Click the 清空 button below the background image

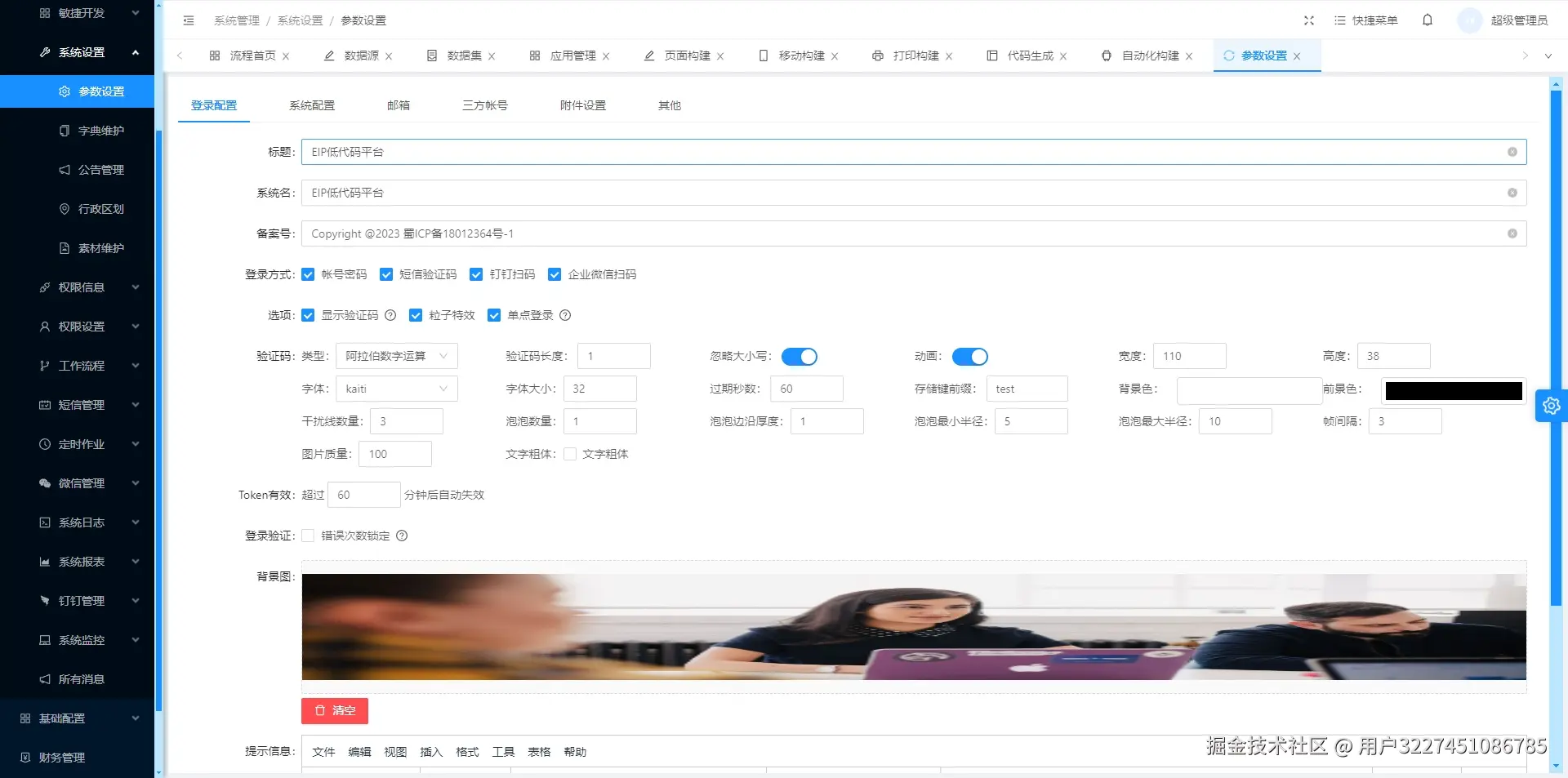click(x=334, y=710)
